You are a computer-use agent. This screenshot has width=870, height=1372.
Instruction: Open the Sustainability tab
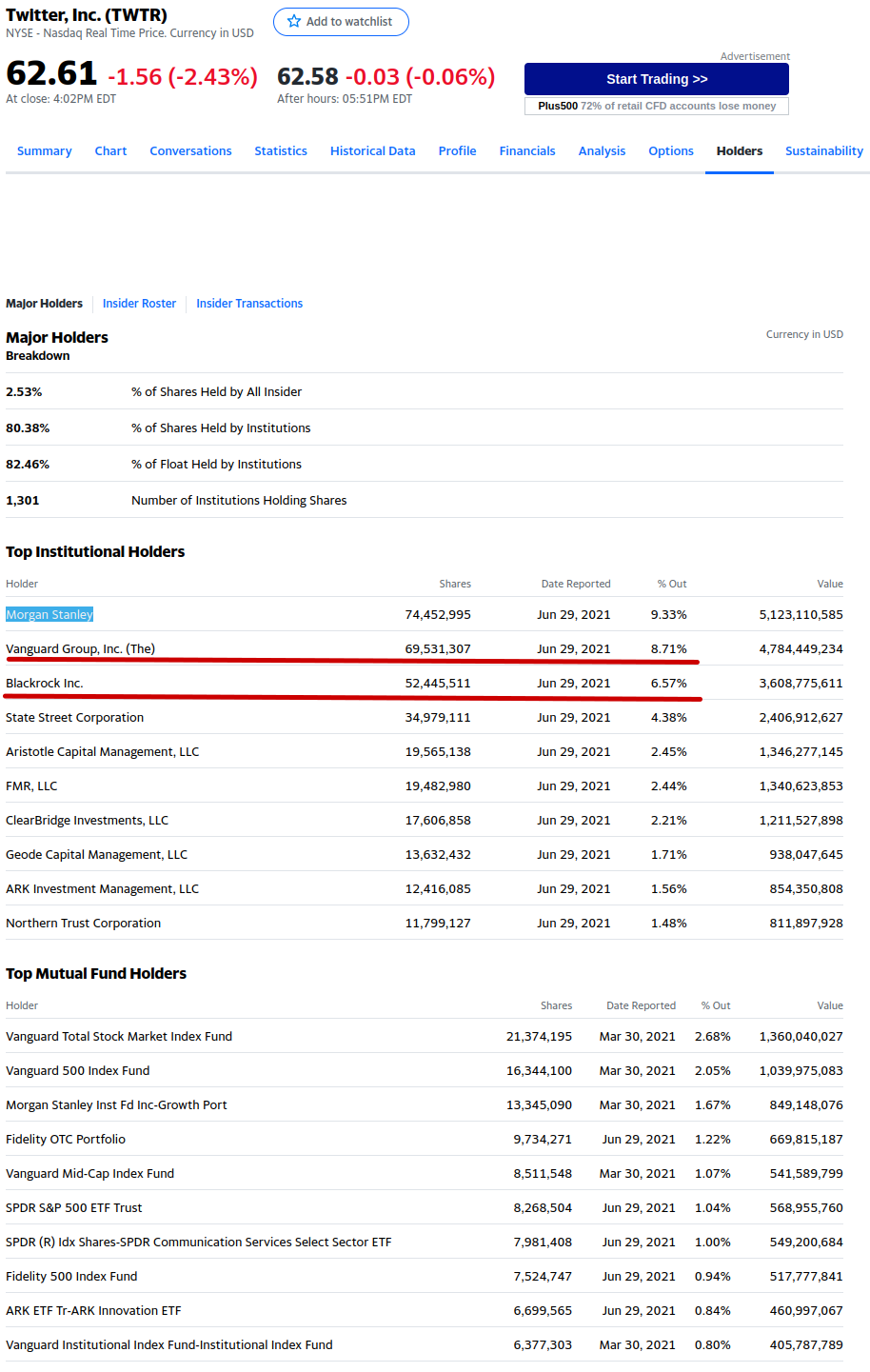pos(823,151)
